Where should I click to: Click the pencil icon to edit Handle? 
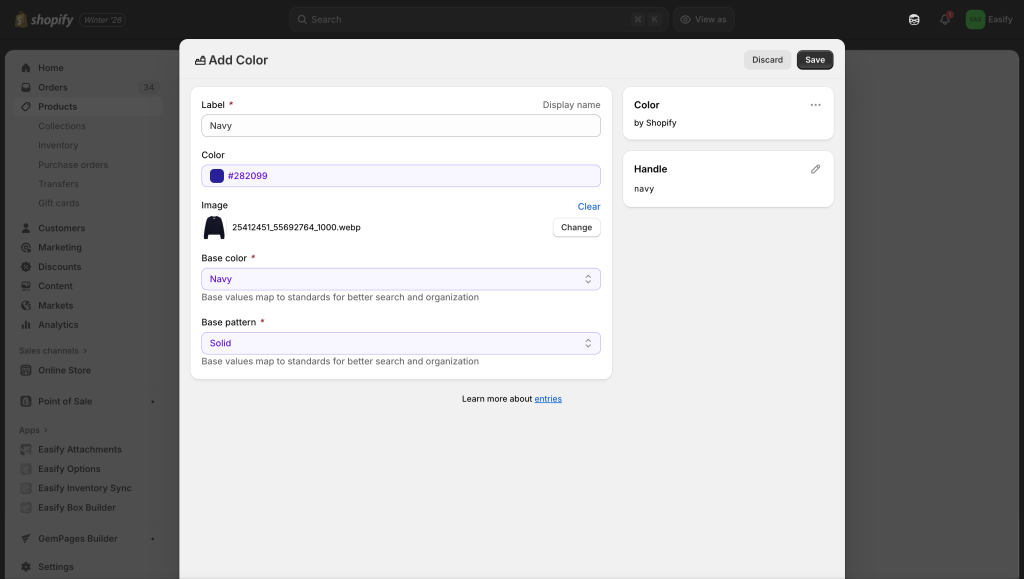coord(815,169)
